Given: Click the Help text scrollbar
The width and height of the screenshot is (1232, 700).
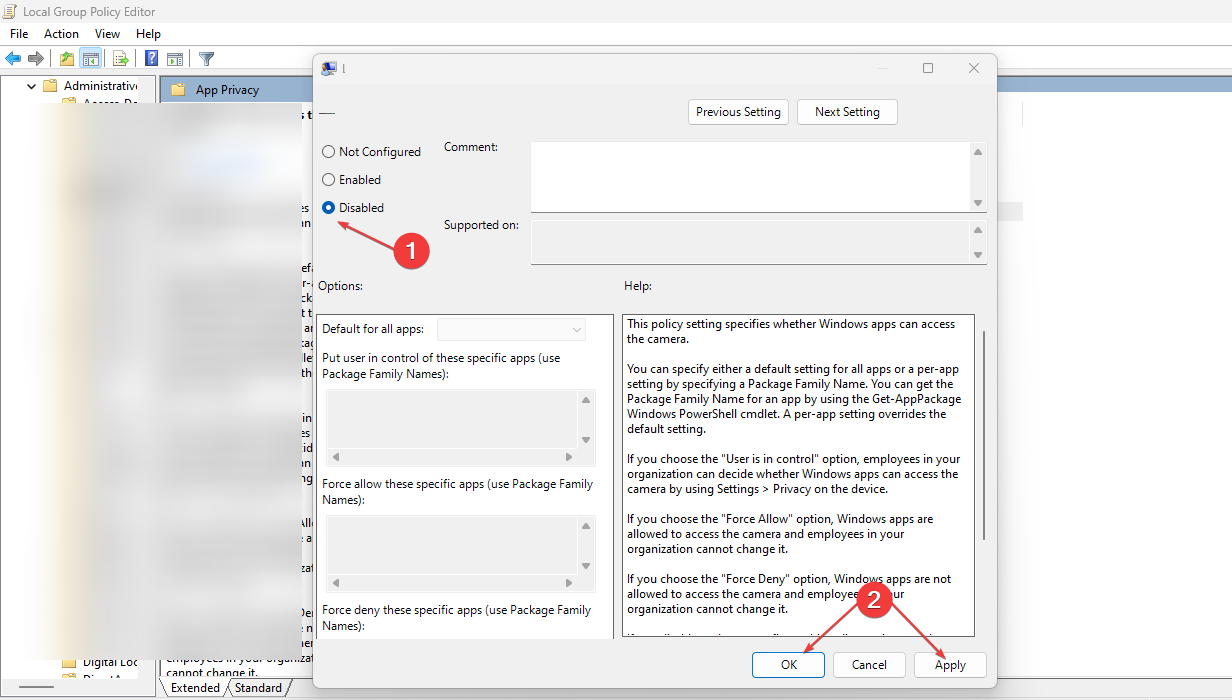Looking at the screenshot, I should [x=984, y=435].
